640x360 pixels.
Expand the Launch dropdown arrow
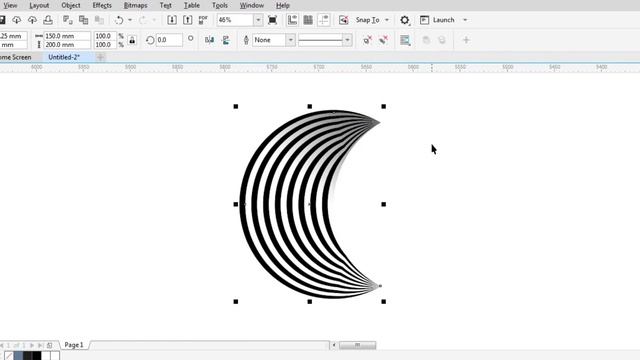[465, 20]
